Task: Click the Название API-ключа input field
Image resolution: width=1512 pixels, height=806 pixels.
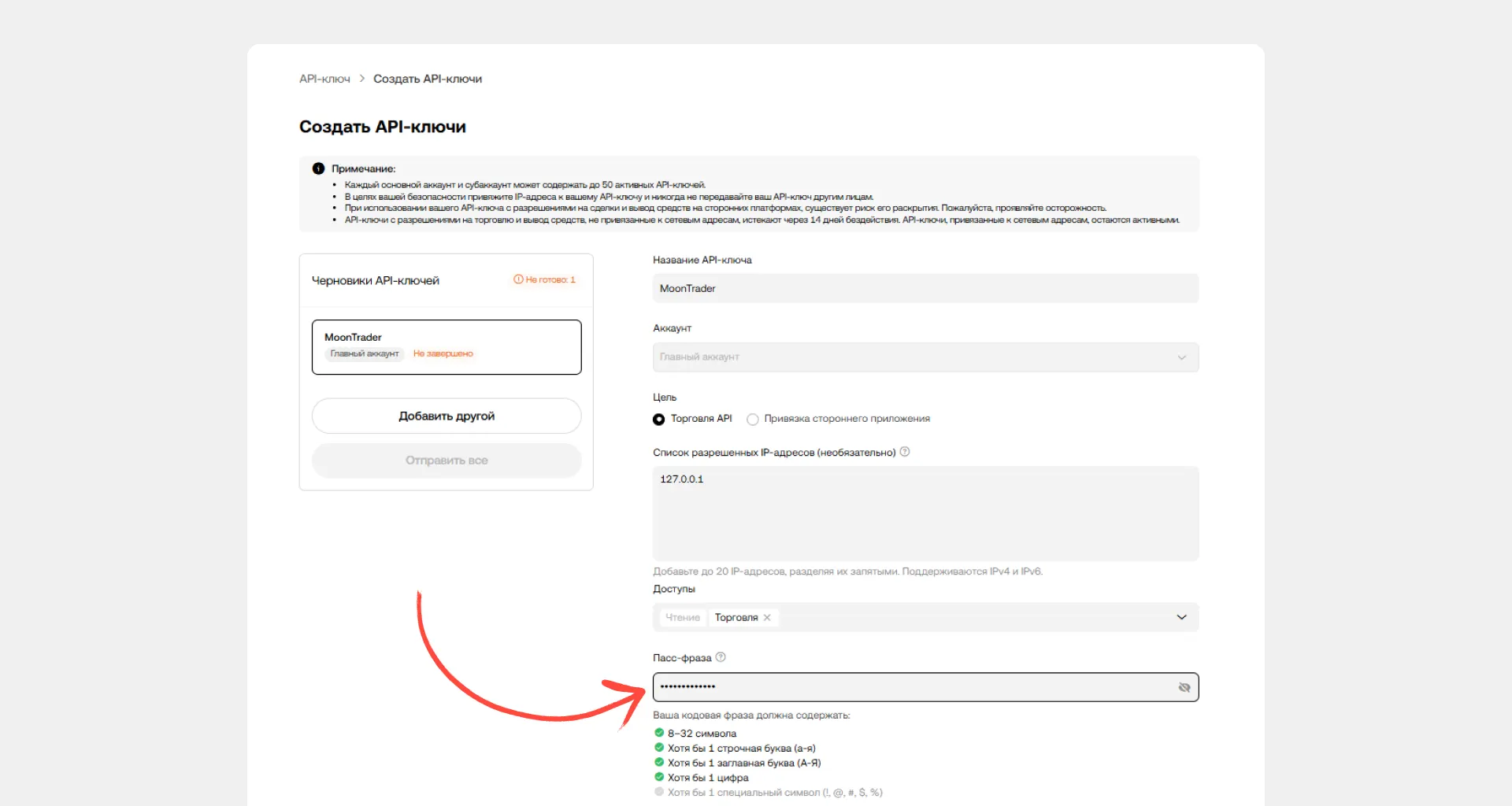Action: (925, 289)
